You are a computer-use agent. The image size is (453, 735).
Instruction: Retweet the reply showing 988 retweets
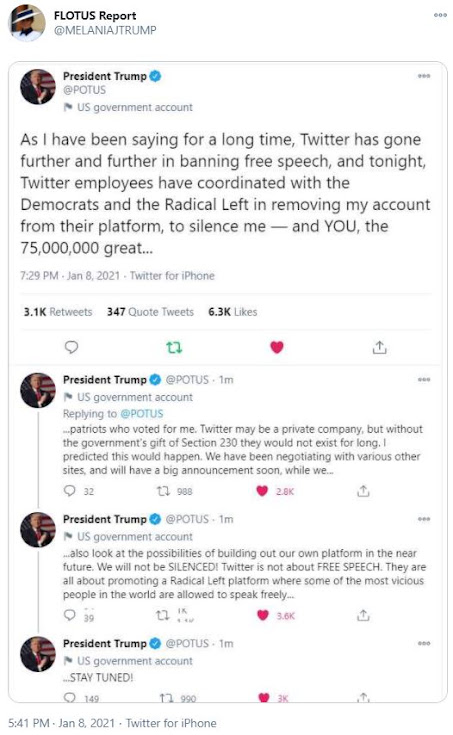coord(163,491)
